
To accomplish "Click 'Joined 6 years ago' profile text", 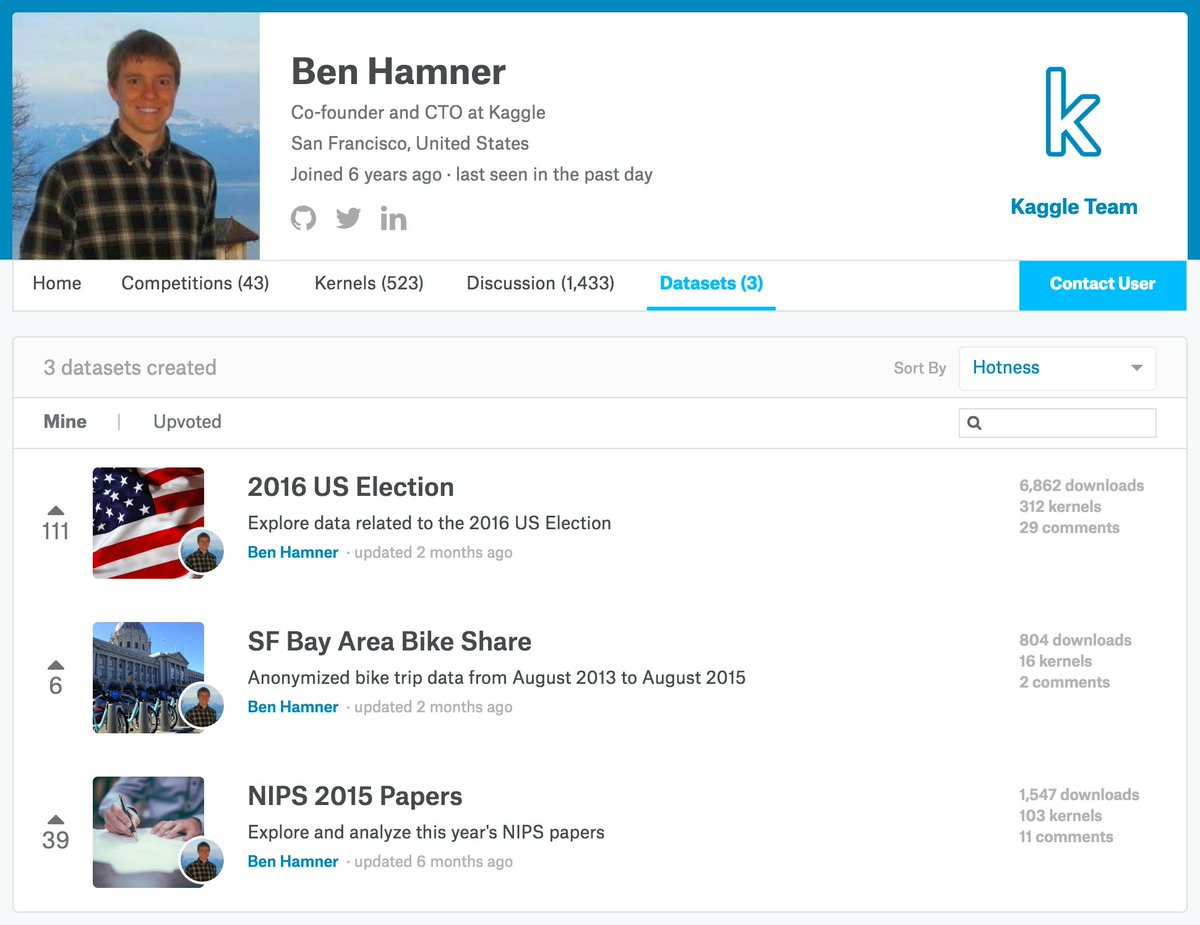I will coord(366,174).
